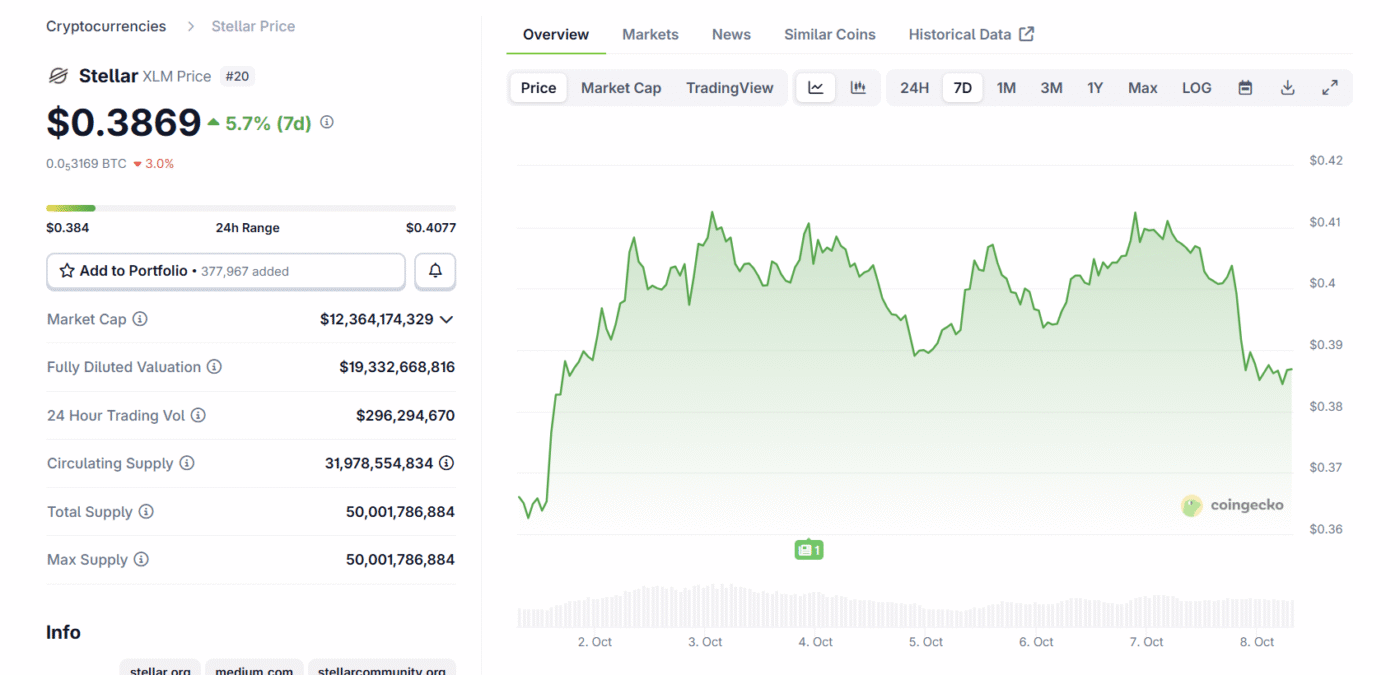This screenshot has width=1400, height=675.
Task: Switch to the line chart icon
Action: (816, 88)
